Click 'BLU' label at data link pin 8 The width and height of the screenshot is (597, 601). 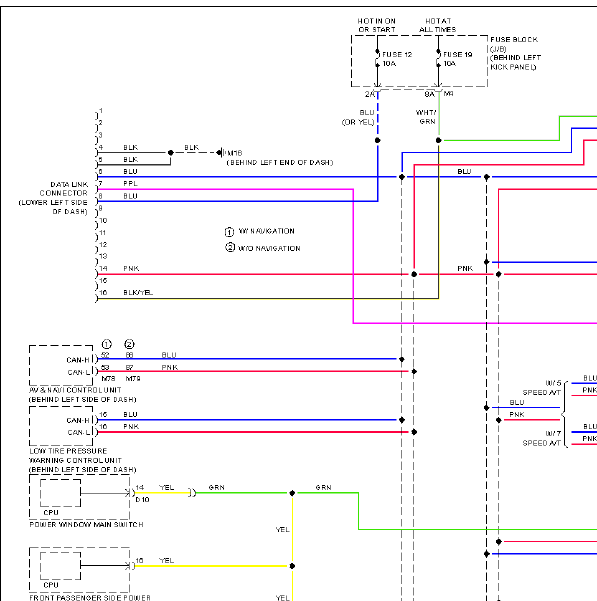tap(130, 196)
